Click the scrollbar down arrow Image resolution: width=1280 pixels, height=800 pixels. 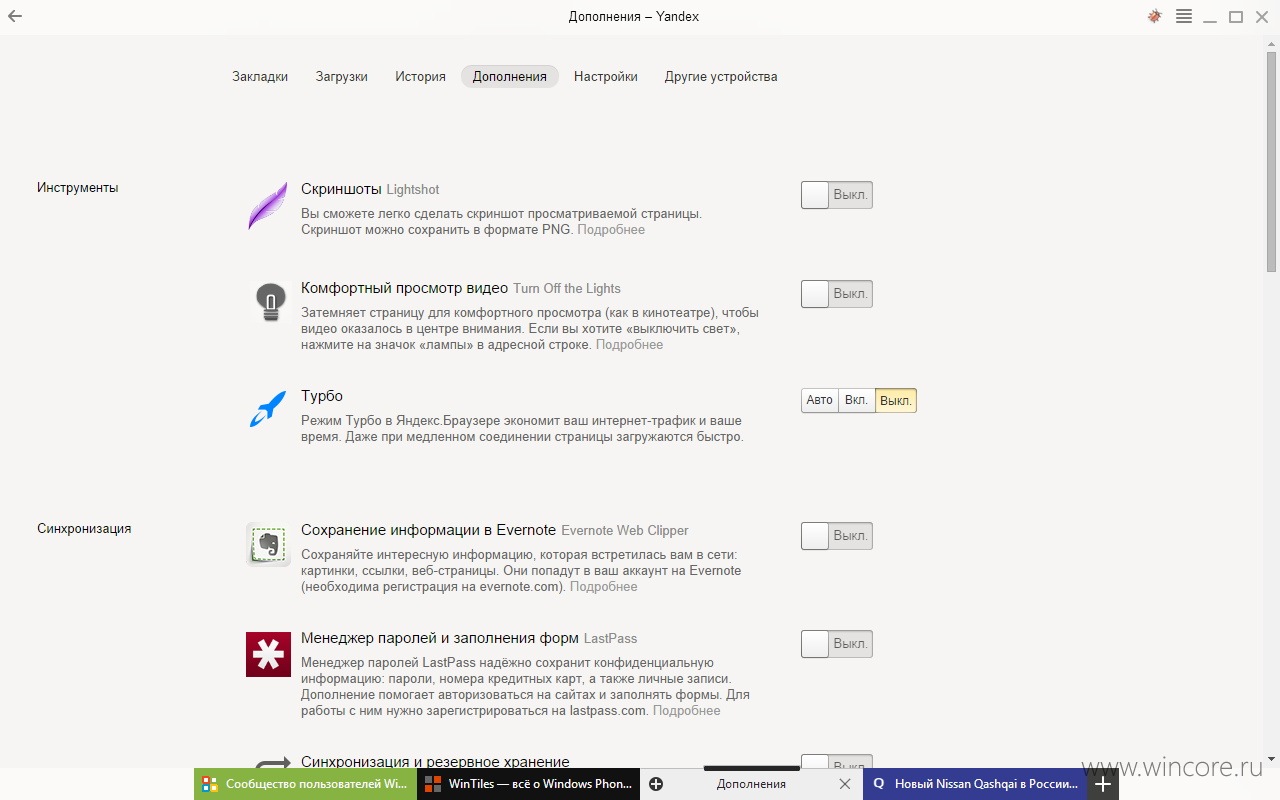tap(1272, 760)
